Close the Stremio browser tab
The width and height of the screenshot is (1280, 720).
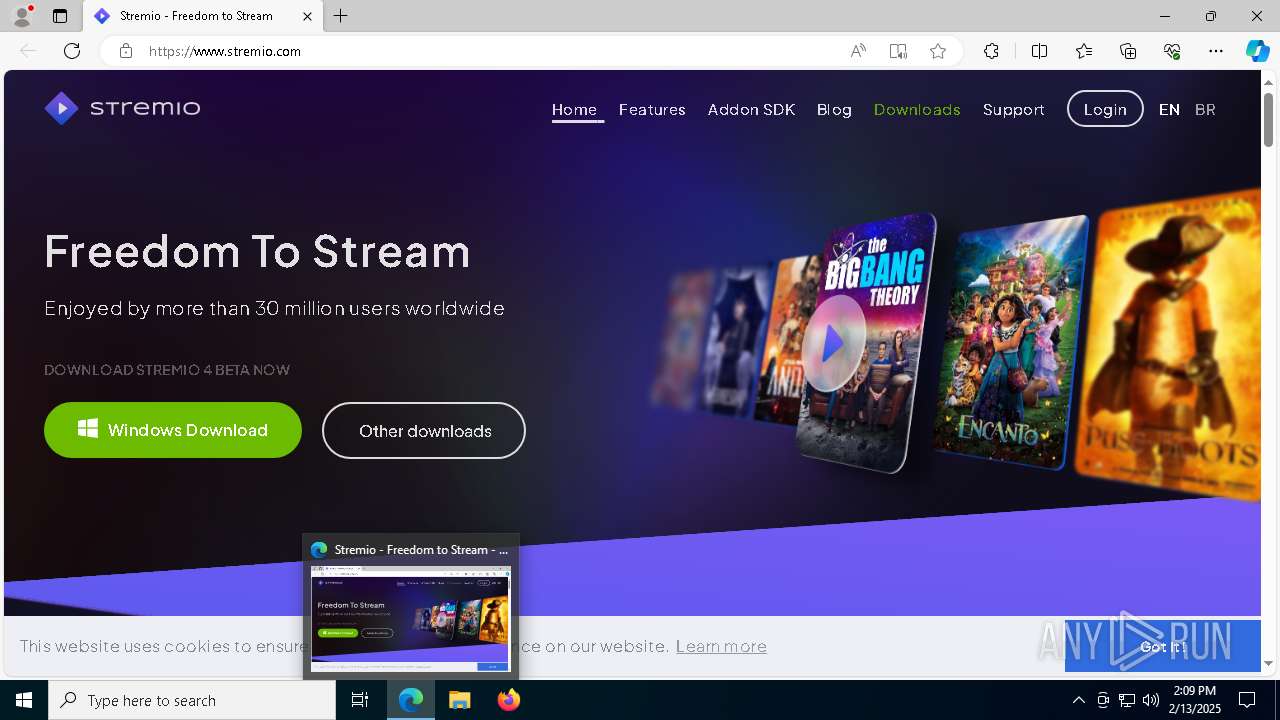pos(307,16)
